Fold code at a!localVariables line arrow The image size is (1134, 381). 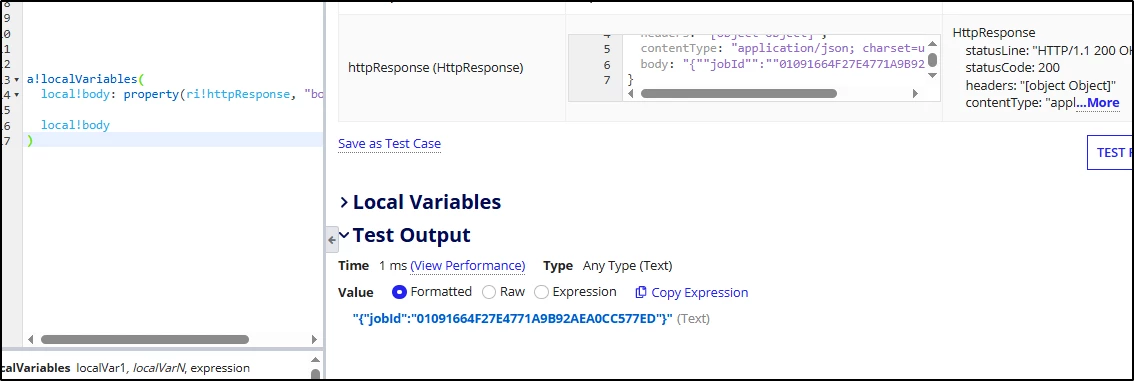pos(16,79)
